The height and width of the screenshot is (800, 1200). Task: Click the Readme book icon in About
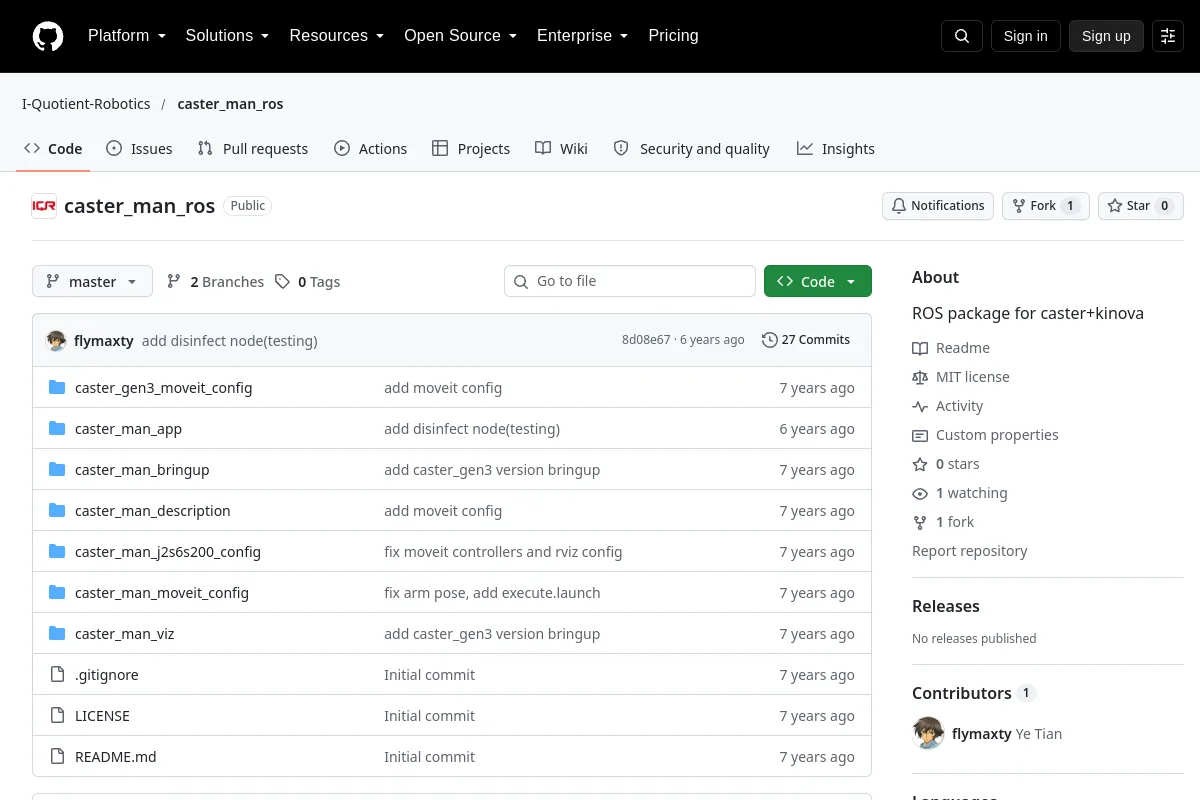click(x=920, y=348)
